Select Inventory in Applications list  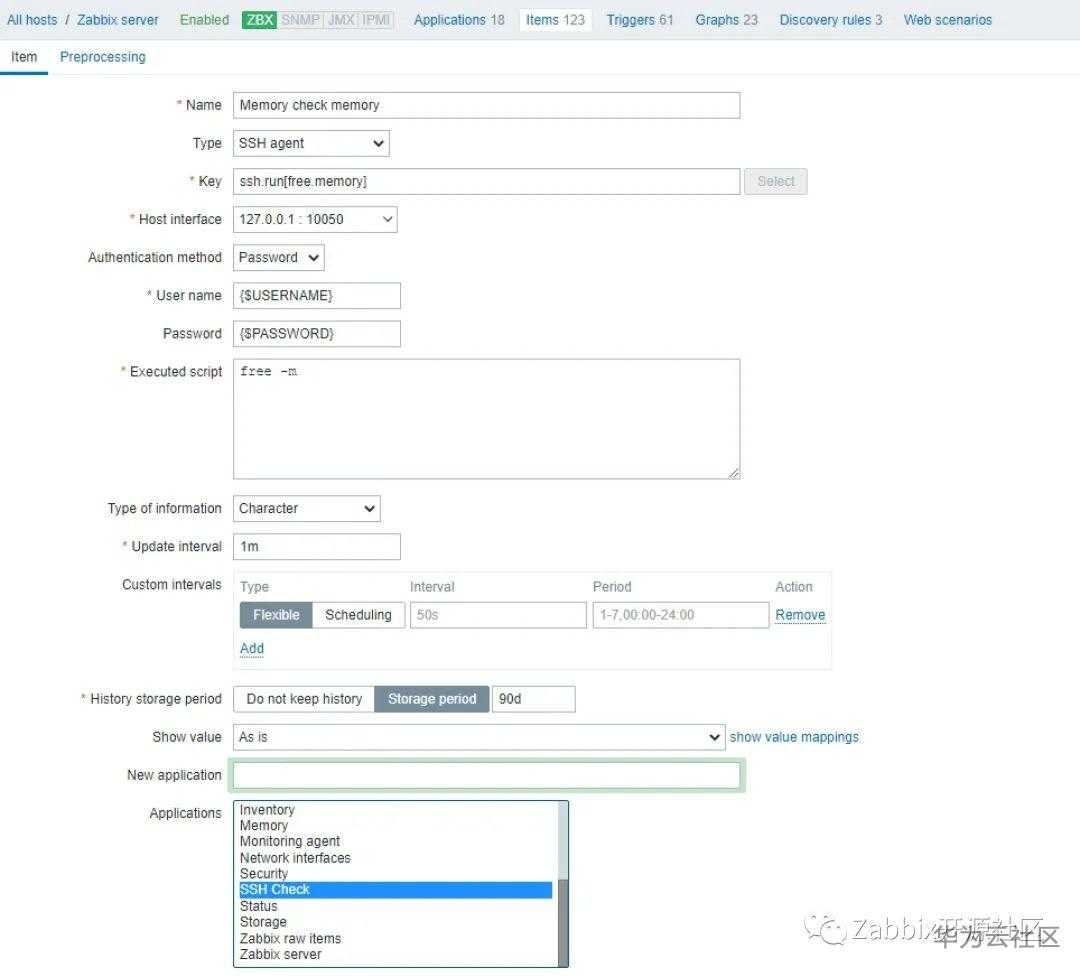(395, 810)
